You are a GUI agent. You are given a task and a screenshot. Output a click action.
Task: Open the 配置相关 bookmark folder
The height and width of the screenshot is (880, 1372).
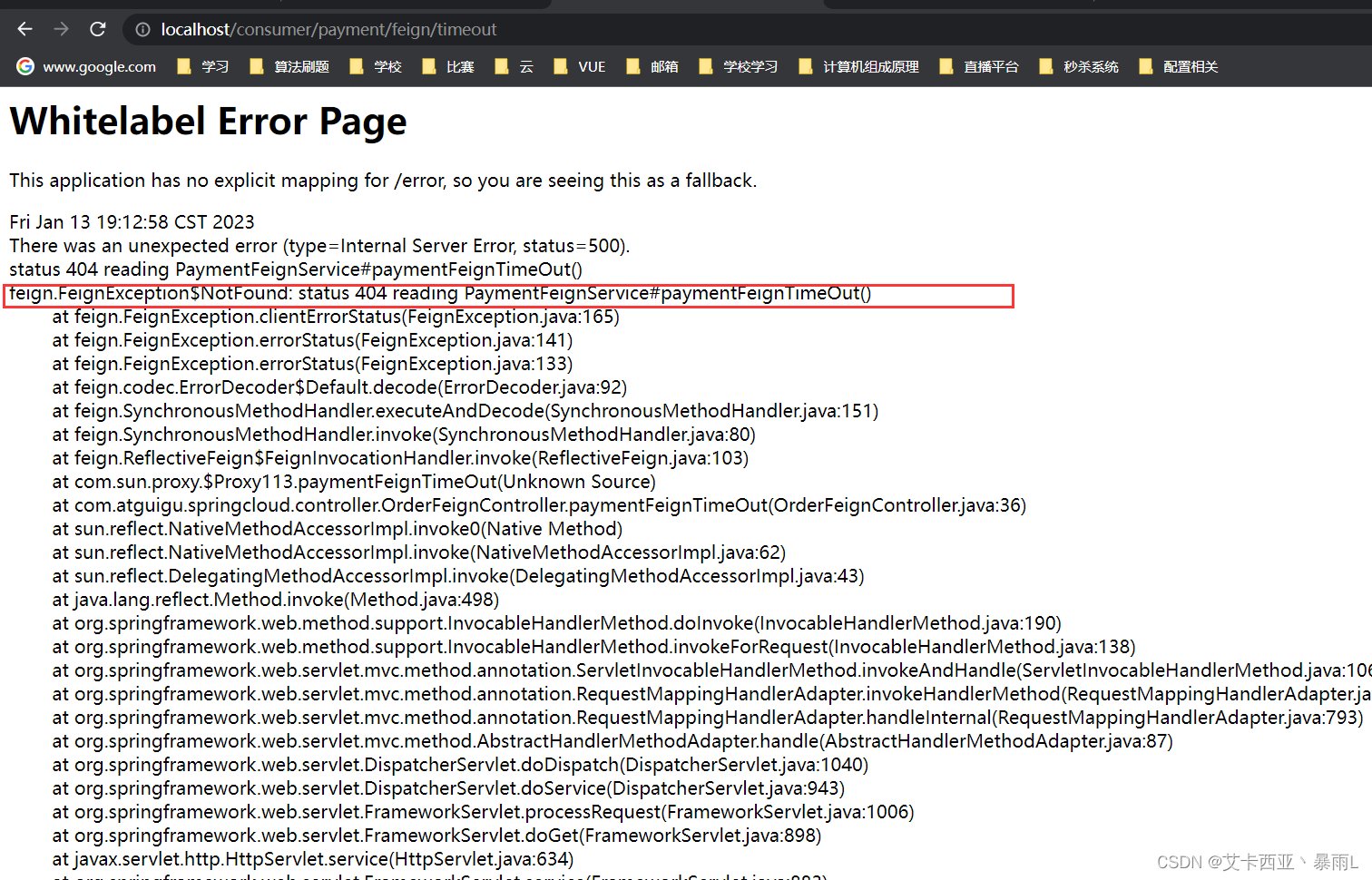point(1179,66)
